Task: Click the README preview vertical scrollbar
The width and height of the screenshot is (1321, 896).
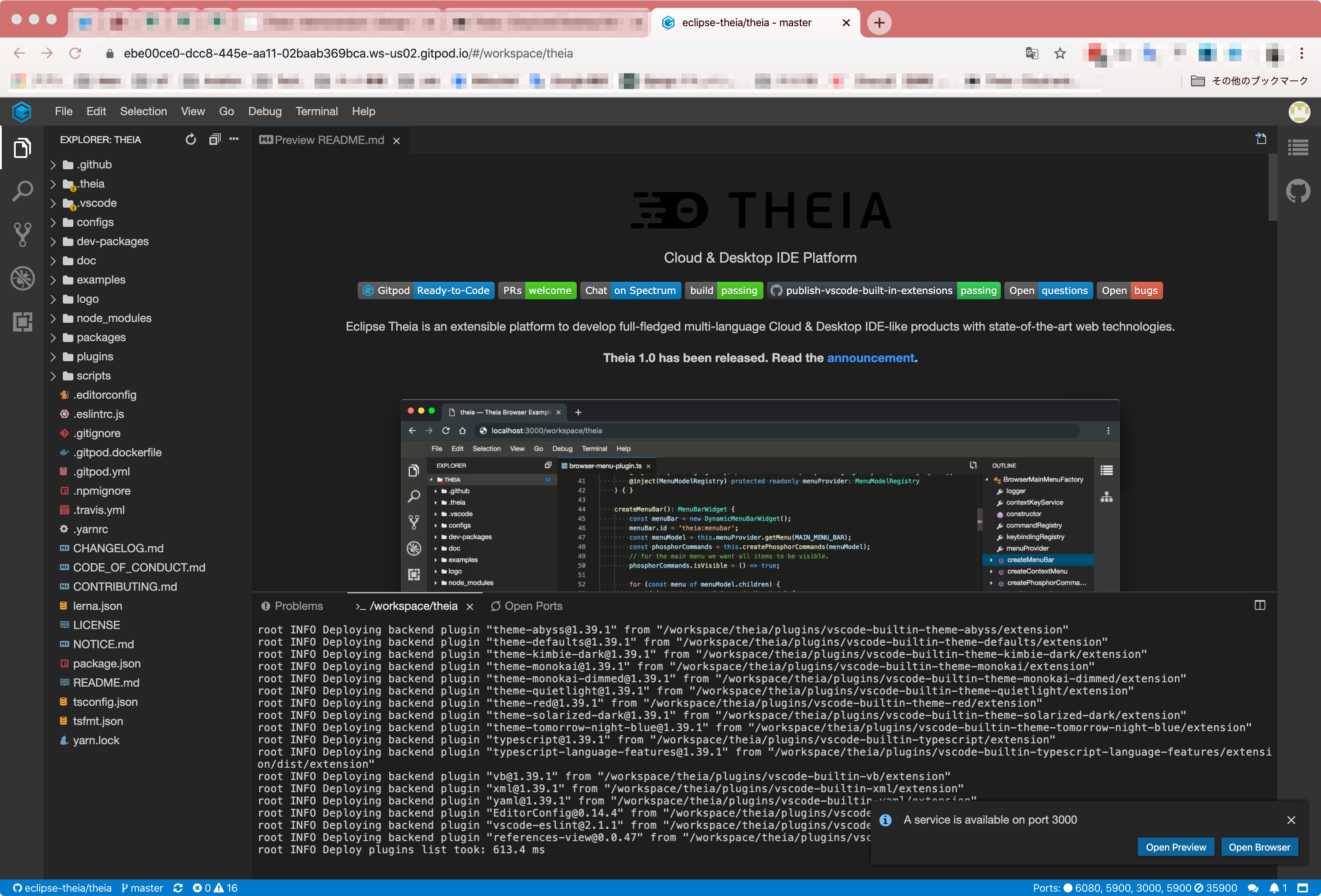Action: tap(1272, 188)
